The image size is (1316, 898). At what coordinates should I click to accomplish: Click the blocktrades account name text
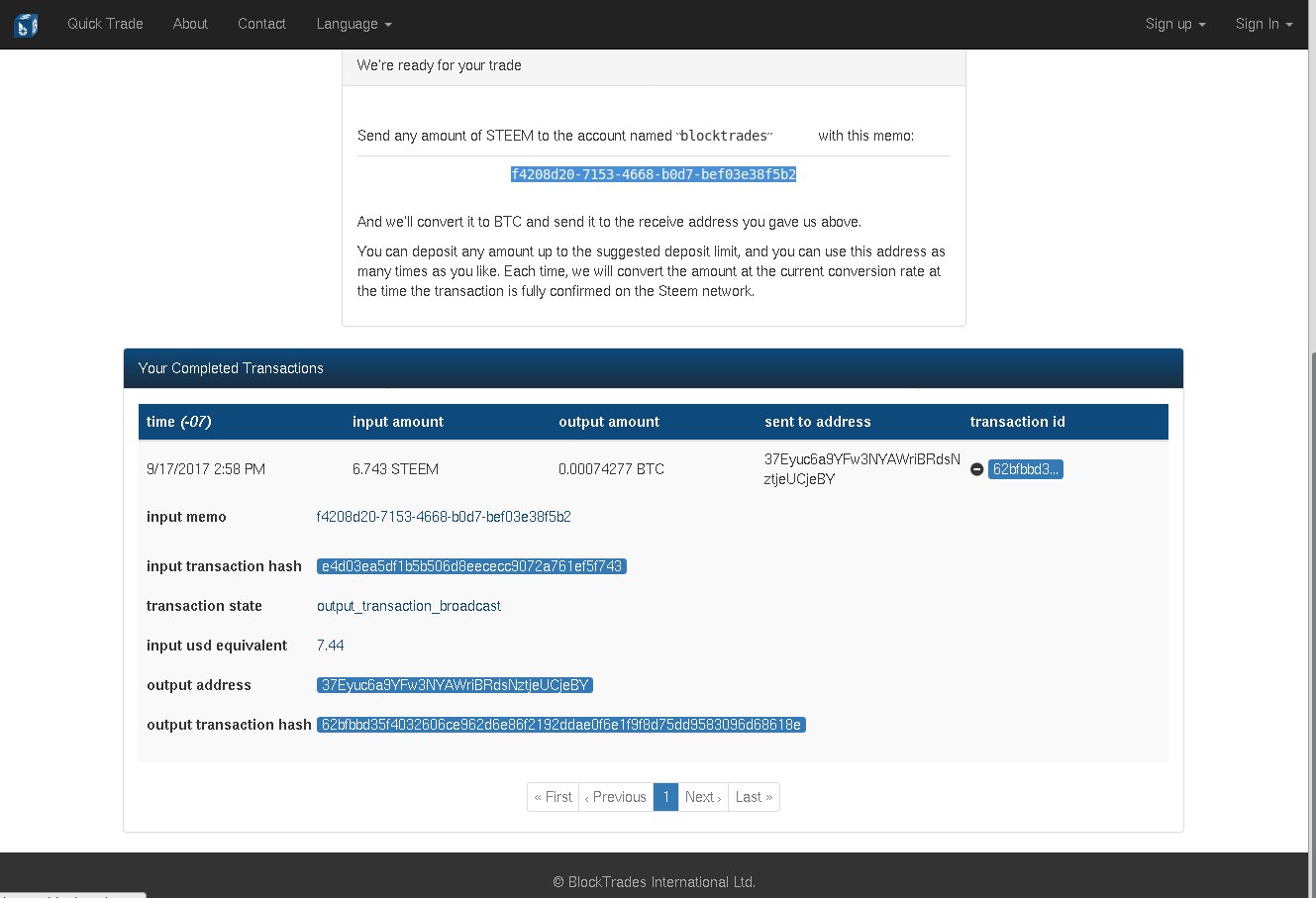click(x=724, y=136)
